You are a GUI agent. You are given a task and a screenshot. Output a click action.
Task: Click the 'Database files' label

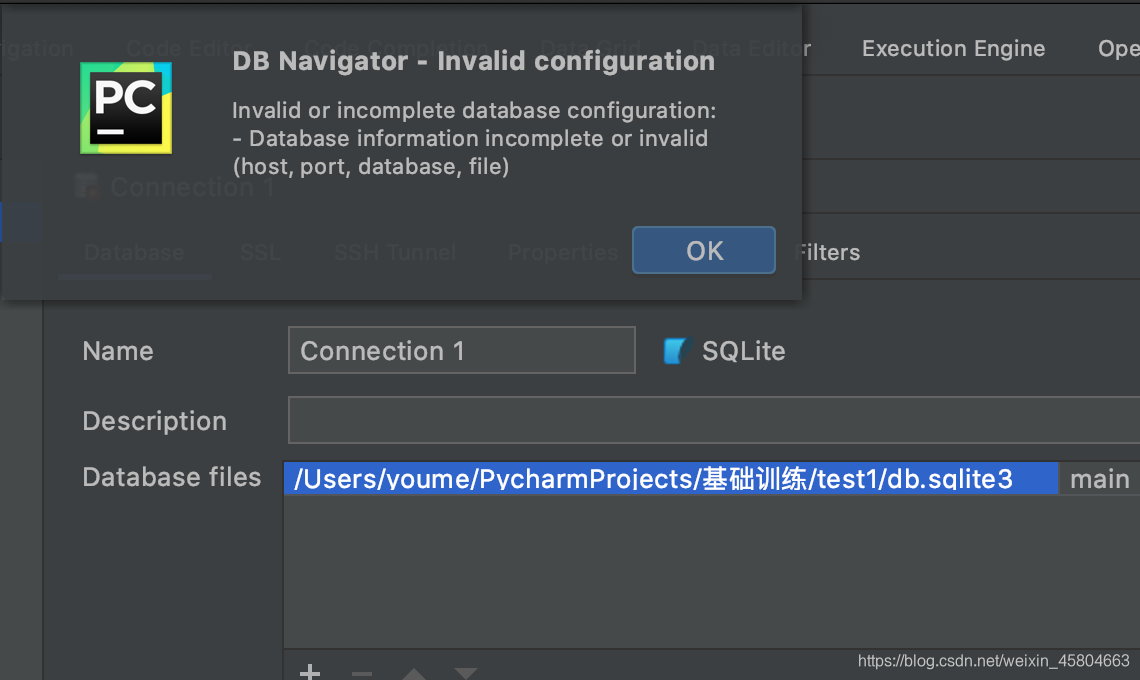[172, 477]
